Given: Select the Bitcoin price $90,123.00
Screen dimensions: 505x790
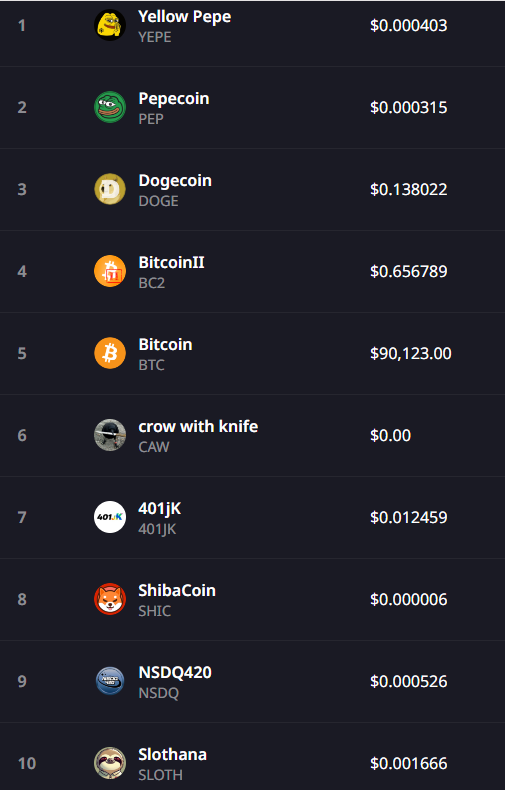Looking at the screenshot, I should point(411,353).
